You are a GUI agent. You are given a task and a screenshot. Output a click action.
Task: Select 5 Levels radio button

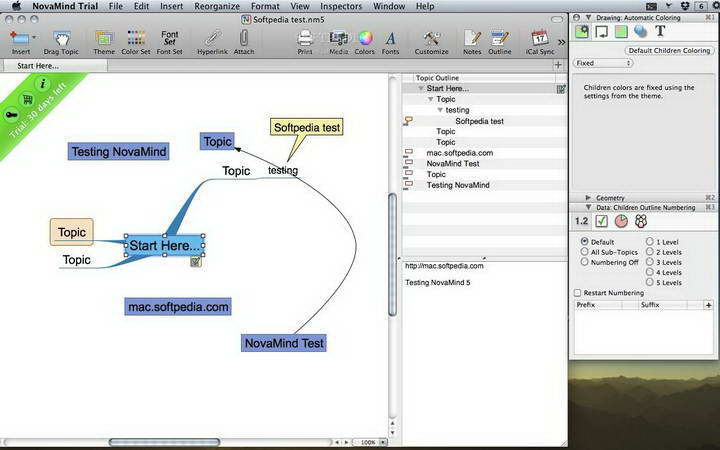649,282
